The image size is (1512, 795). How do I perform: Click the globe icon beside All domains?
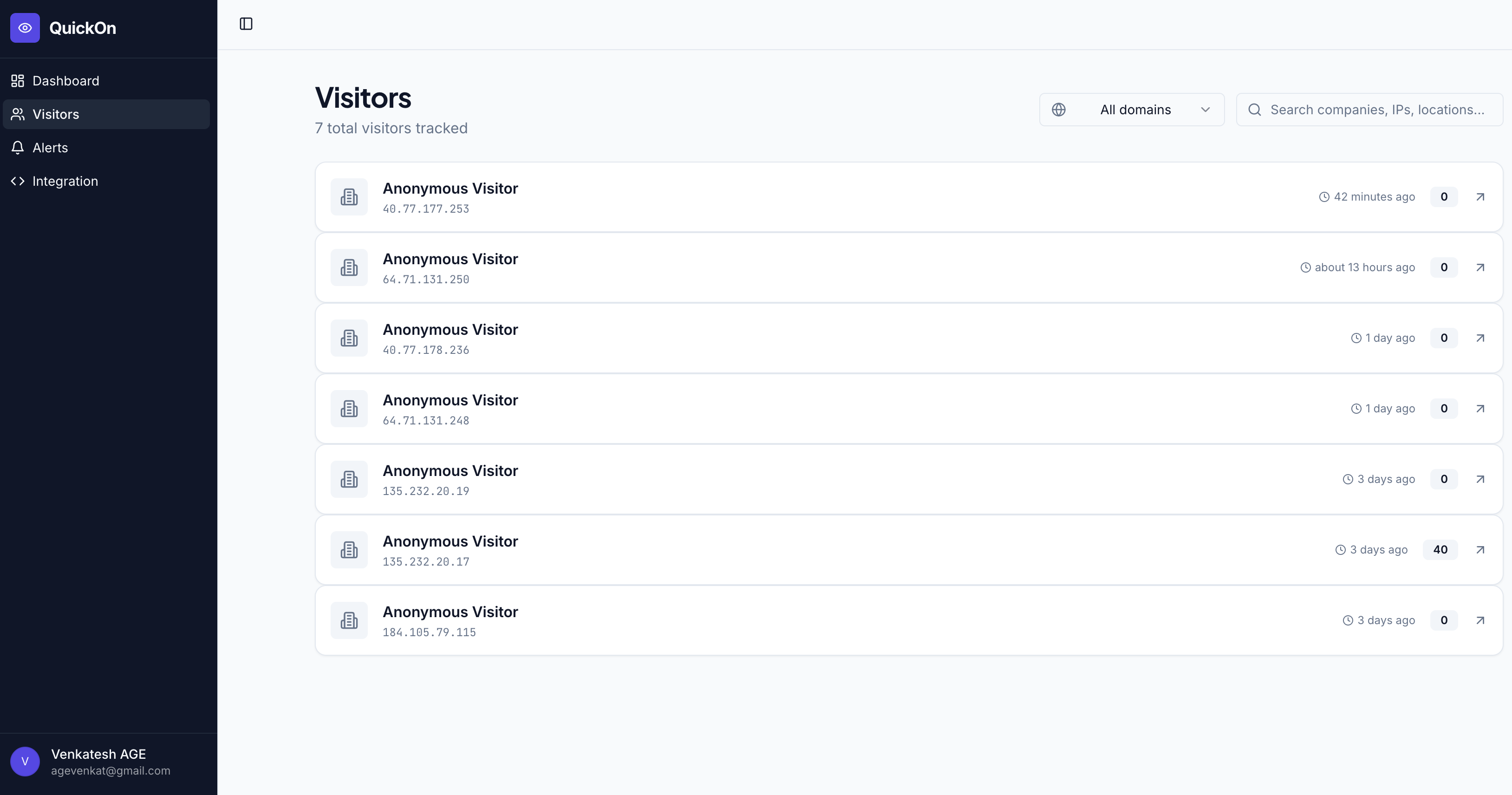pyautogui.click(x=1059, y=109)
